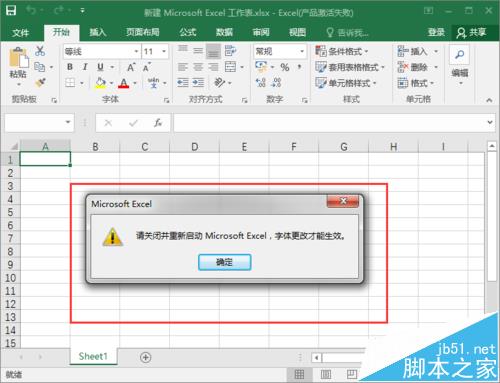
Task: Click the 编辑 search magnifier icon
Action: [460, 54]
